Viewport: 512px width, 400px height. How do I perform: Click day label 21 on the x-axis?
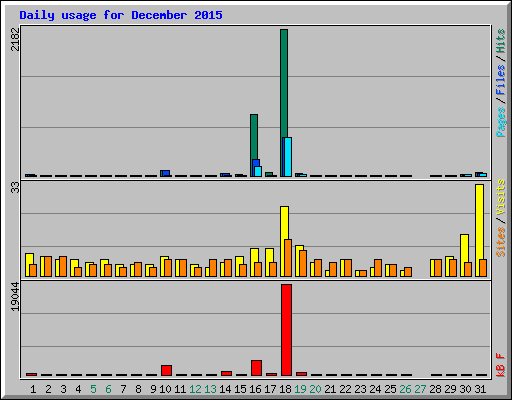point(330,389)
